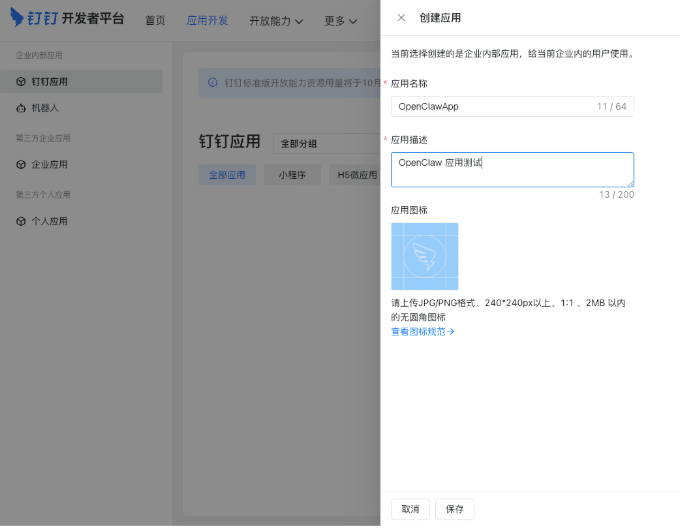The width and height of the screenshot is (680, 528).
Task: Click the 取消 button
Action: (410, 509)
